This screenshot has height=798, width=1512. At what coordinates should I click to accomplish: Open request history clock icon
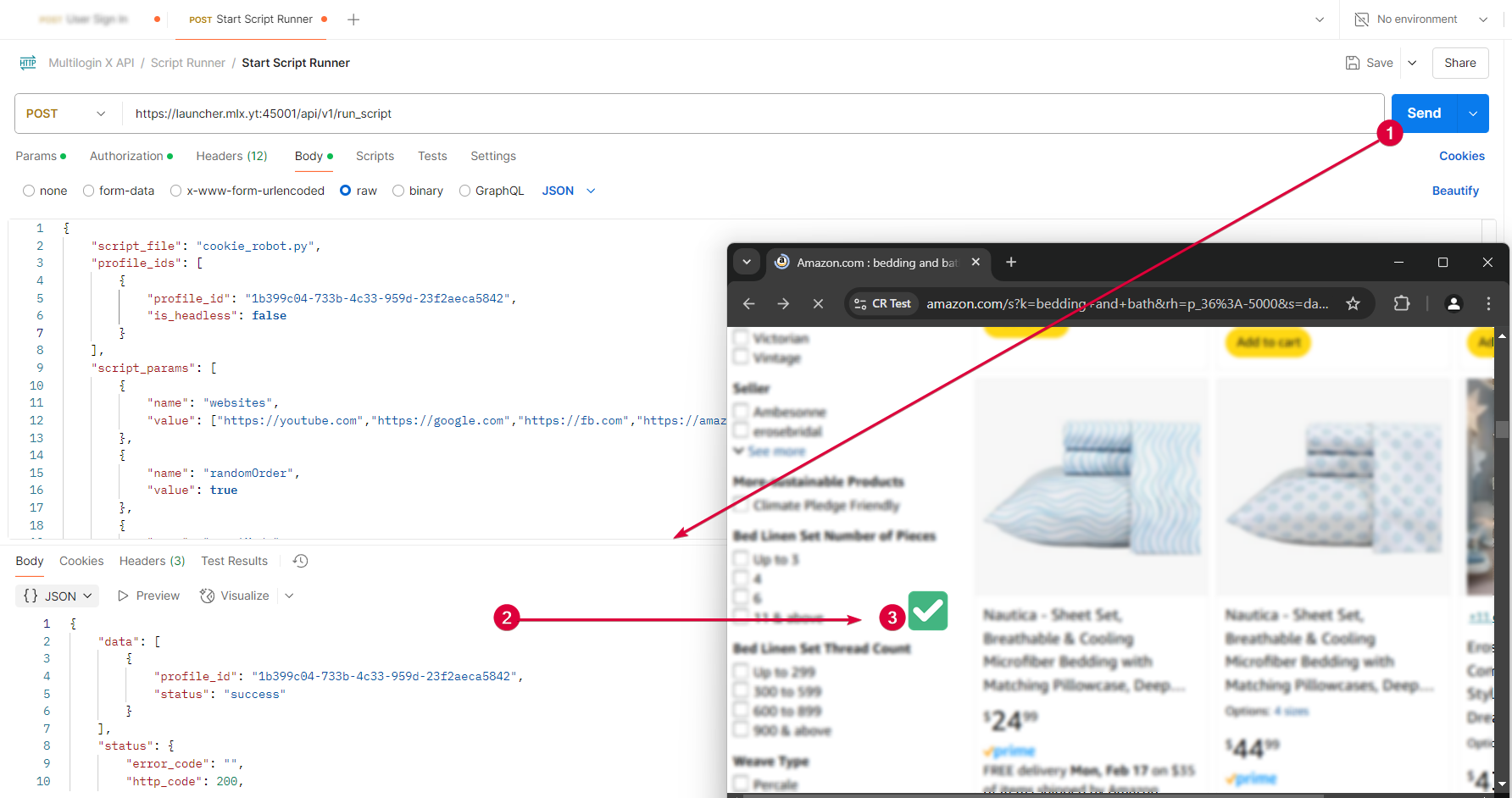click(299, 560)
